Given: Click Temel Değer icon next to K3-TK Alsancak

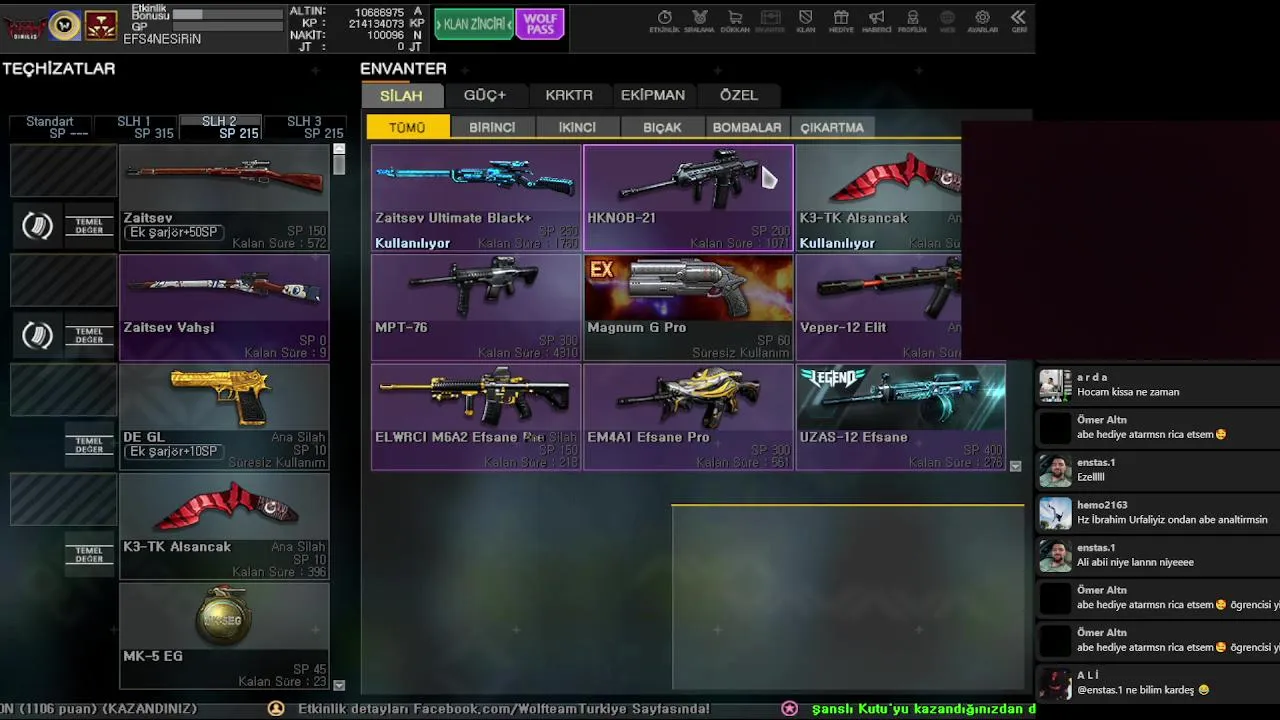Looking at the screenshot, I should pos(89,554).
